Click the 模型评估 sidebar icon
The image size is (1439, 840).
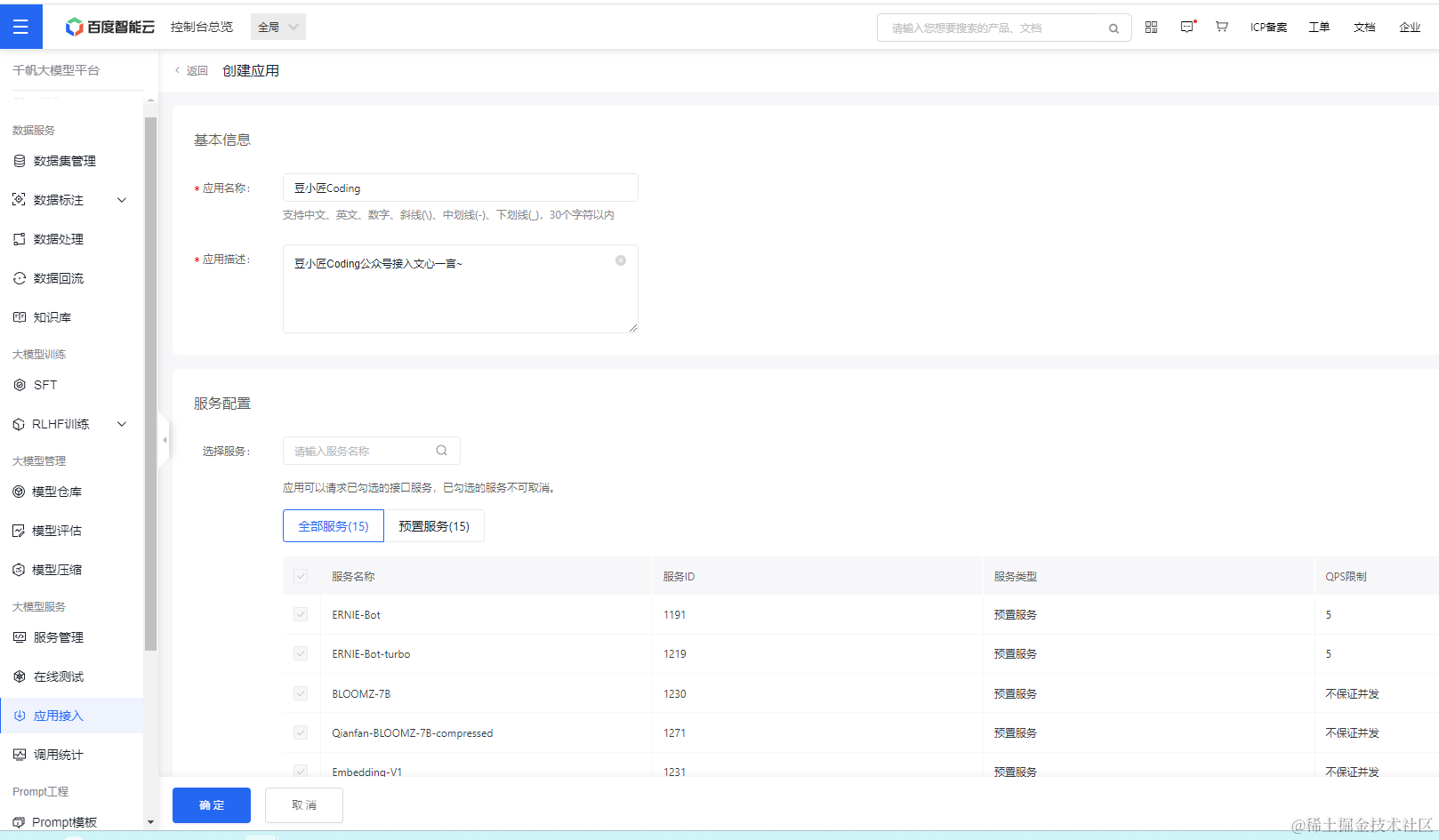pyautogui.click(x=19, y=531)
